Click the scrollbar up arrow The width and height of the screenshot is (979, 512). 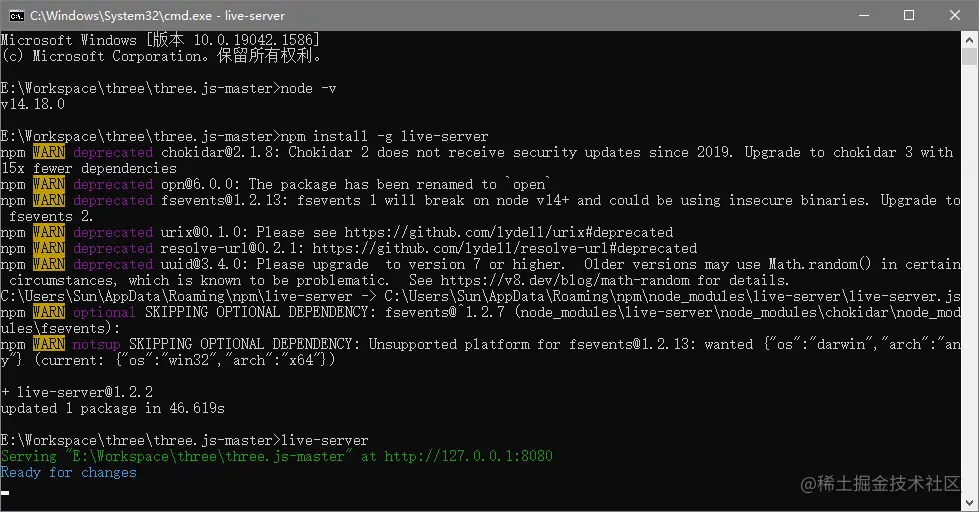pyautogui.click(x=969, y=39)
